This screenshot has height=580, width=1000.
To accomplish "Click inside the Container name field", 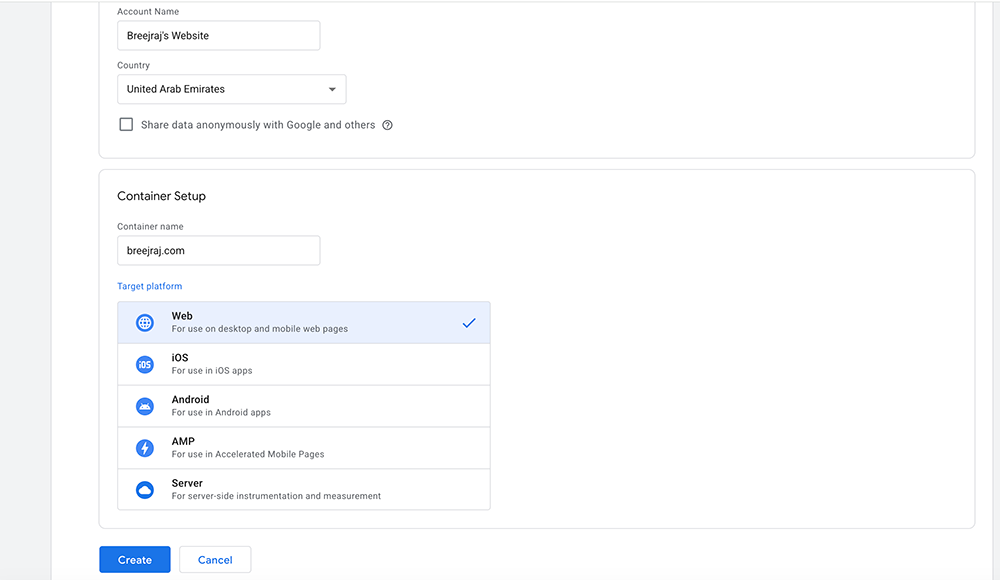I will (x=218, y=250).
